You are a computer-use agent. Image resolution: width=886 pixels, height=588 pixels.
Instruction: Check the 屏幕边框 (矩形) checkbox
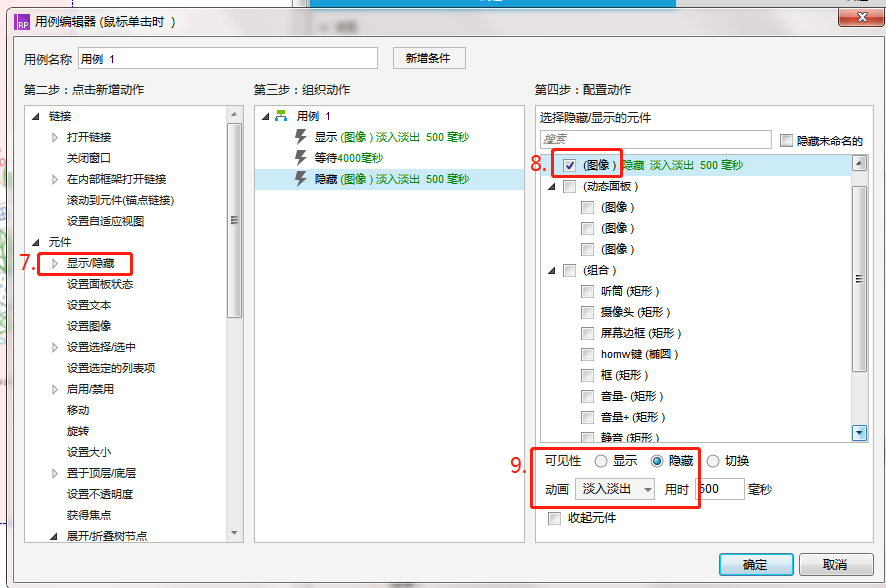coord(588,333)
